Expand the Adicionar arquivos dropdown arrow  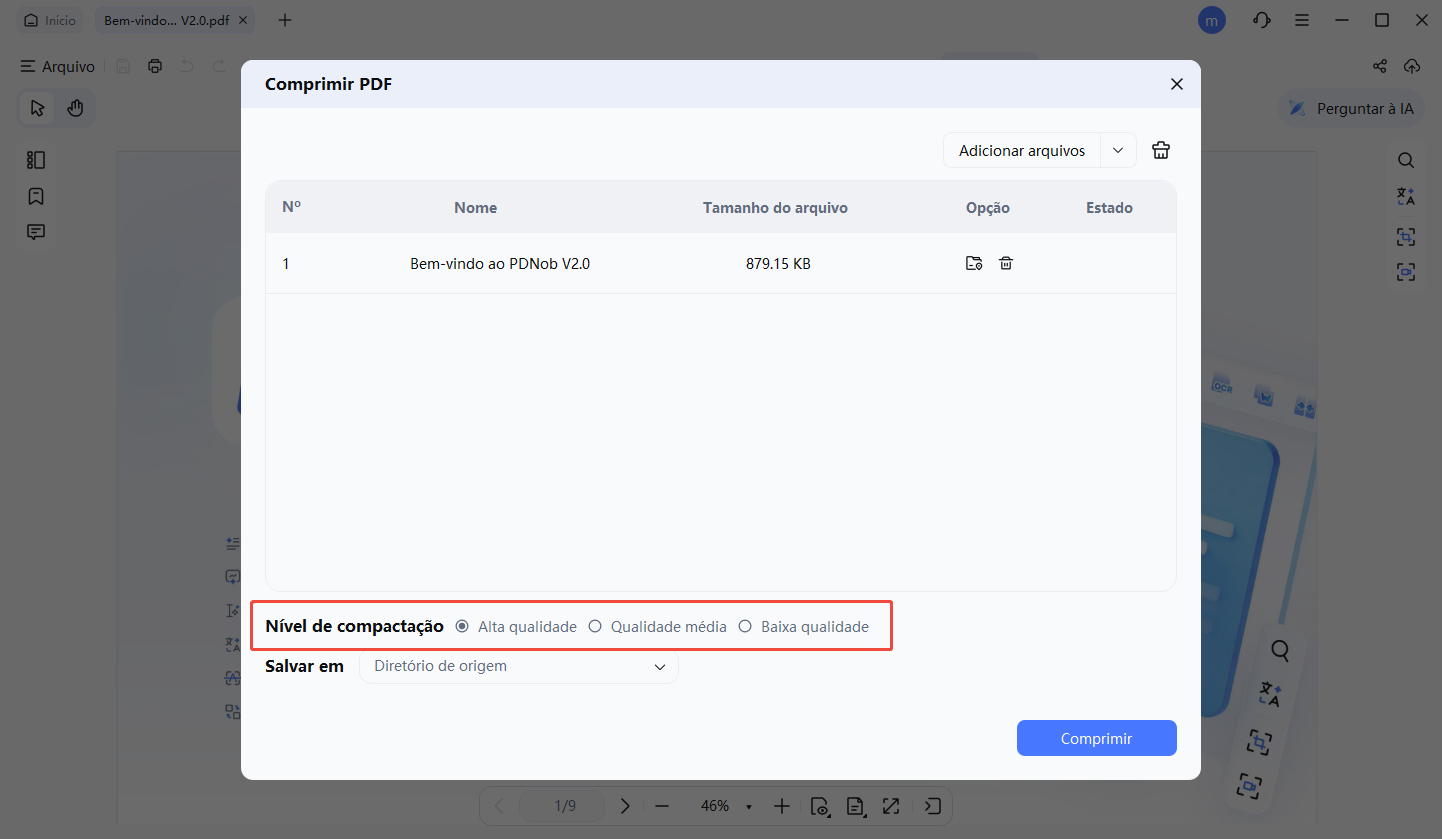pos(1118,149)
